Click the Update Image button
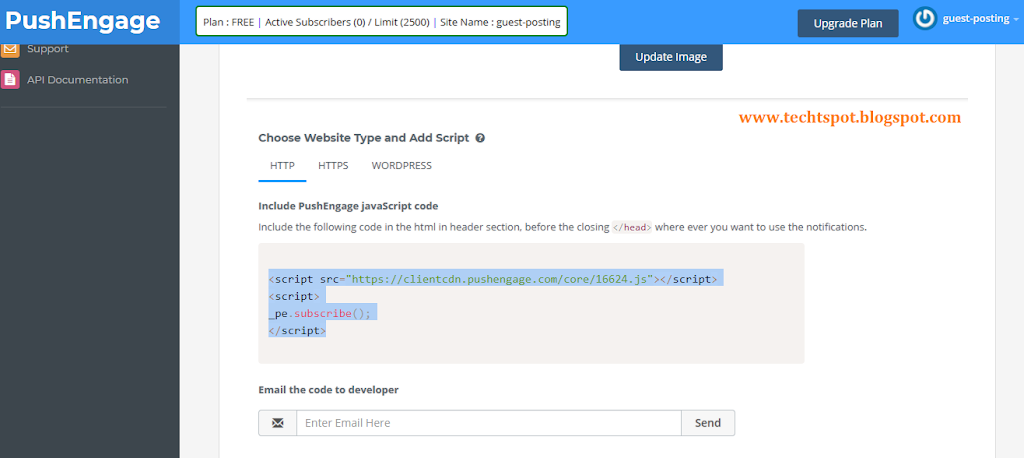 (671, 57)
